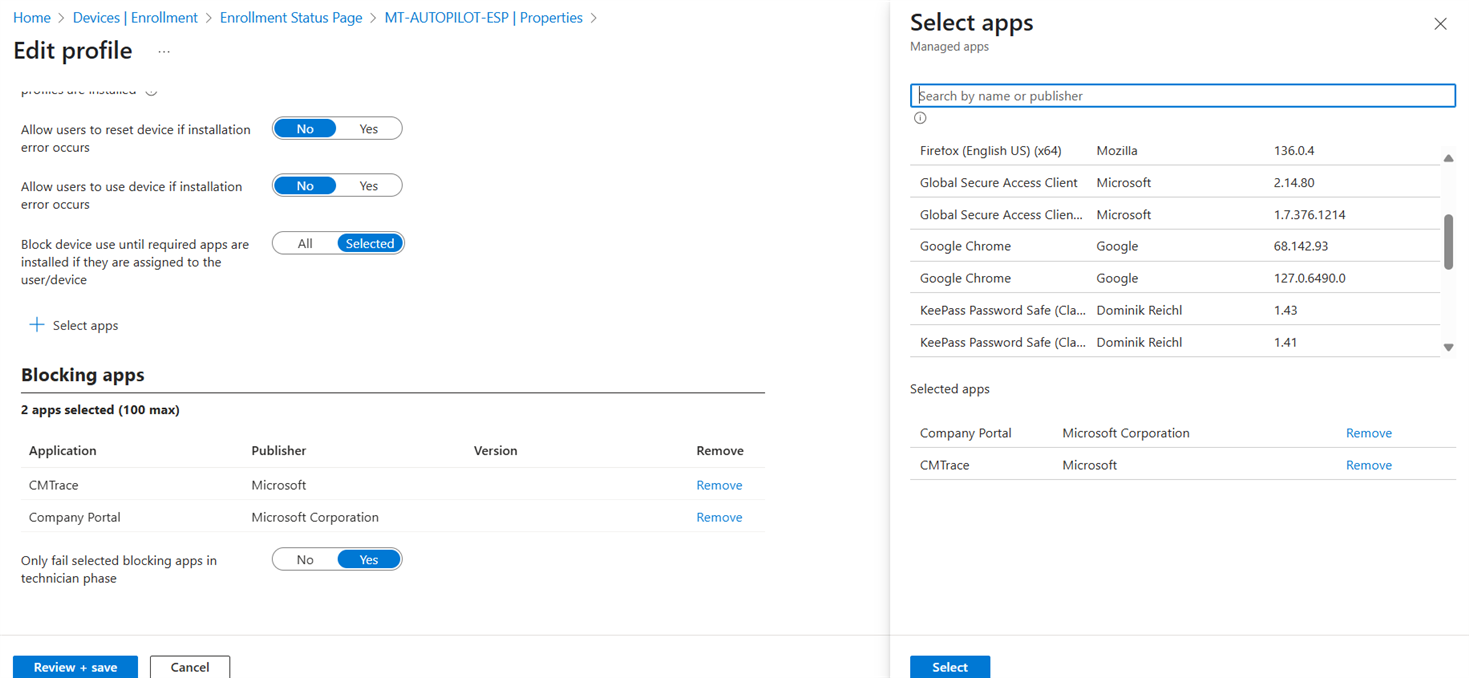
Task: Click CMTrace name in Selected apps
Action: click(945, 465)
